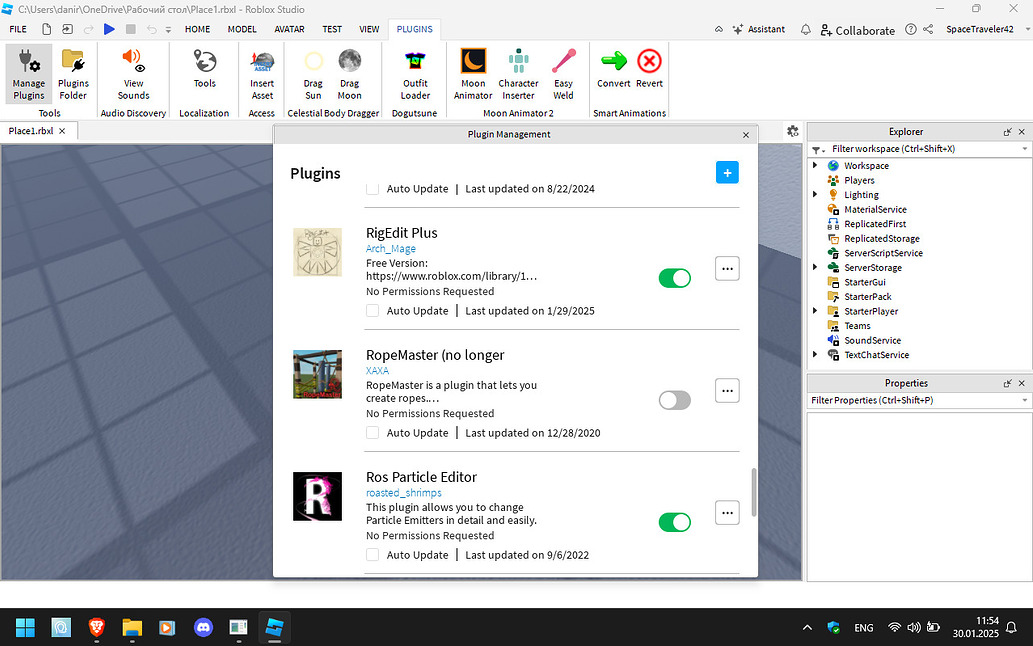1033x646 pixels.
Task: Click the Filter Properties search field
Action: point(910,400)
